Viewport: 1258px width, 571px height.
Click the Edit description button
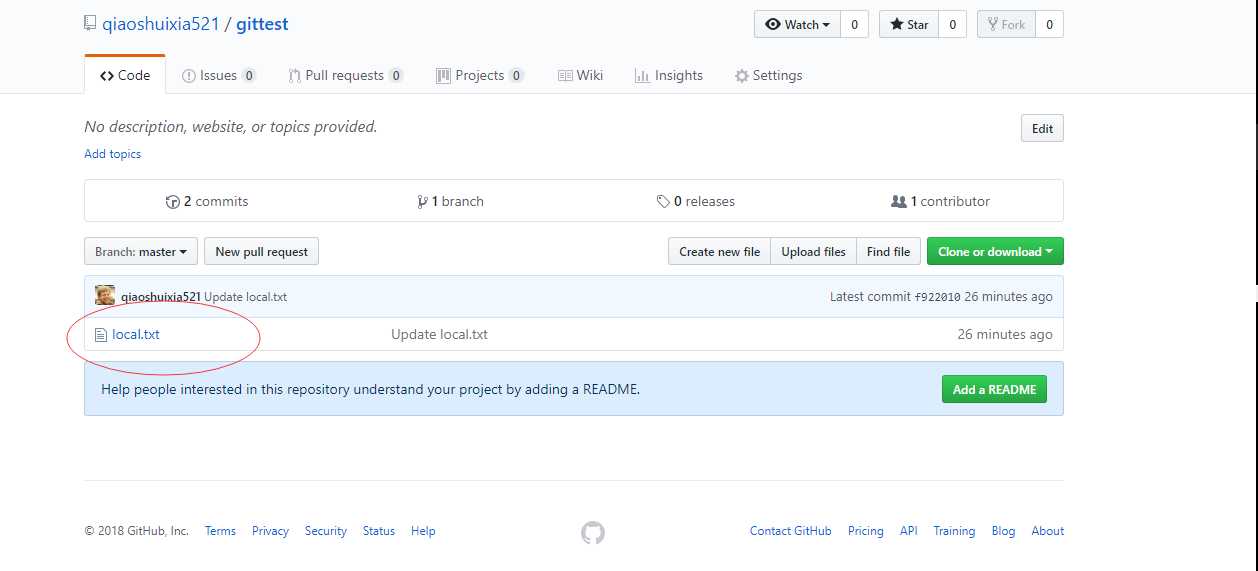1042,128
